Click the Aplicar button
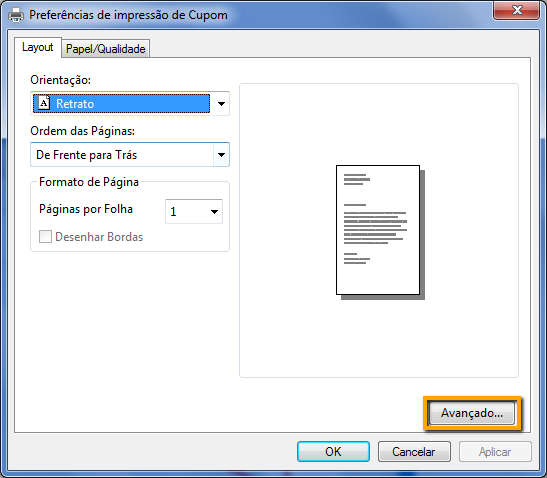This screenshot has width=547, height=478. (x=495, y=451)
